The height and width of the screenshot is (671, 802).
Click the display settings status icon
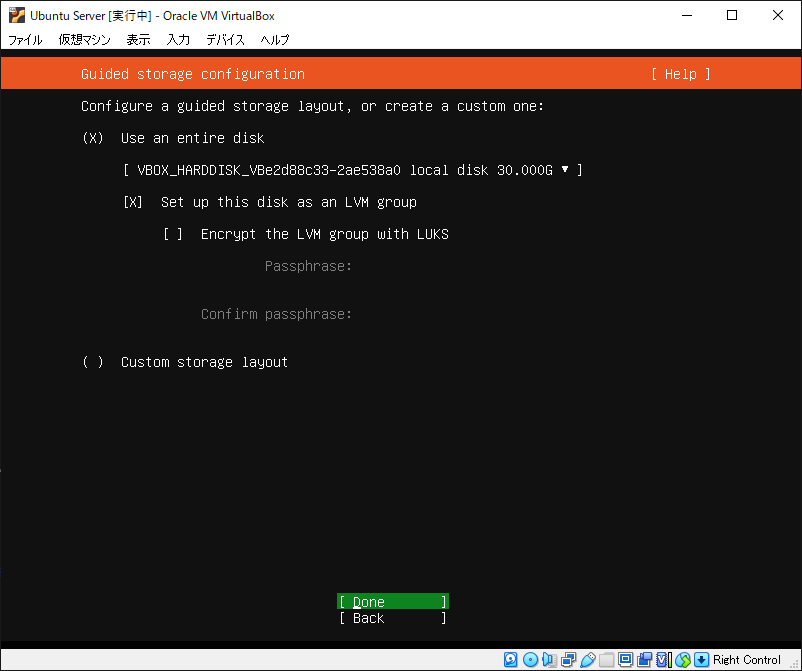coord(625,659)
